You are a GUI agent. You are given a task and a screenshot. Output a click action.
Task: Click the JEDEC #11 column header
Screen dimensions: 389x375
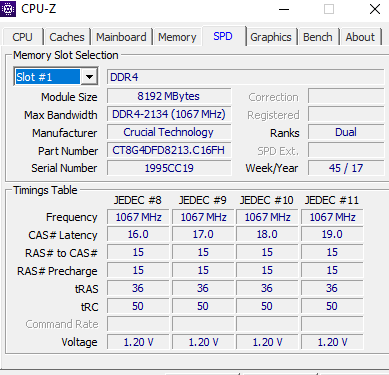coord(332,200)
